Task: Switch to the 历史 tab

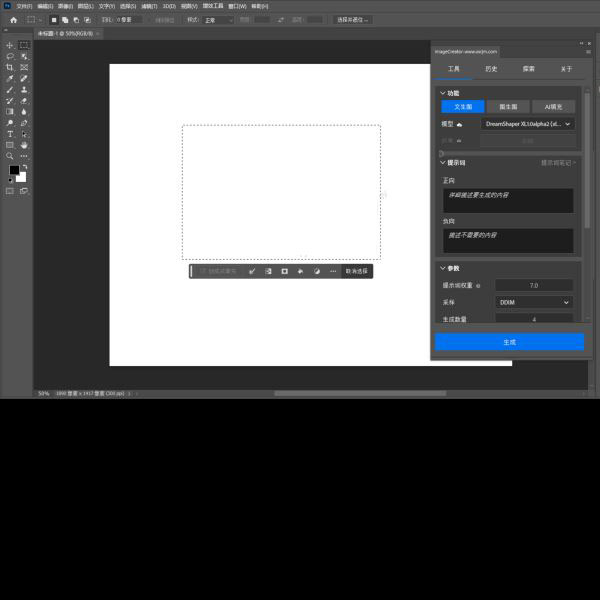Action: coord(491,69)
